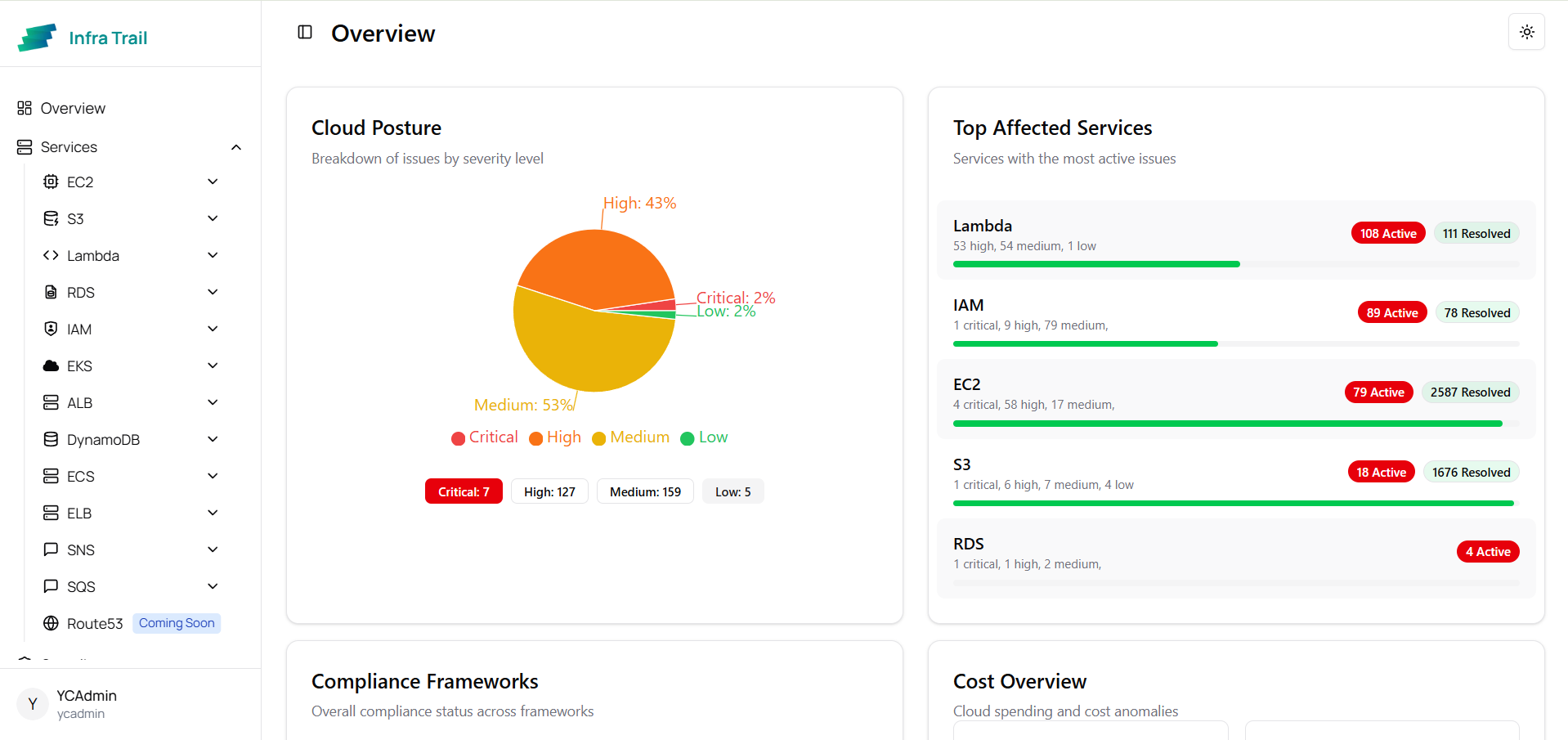Click the ECS server icon

(x=51, y=476)
